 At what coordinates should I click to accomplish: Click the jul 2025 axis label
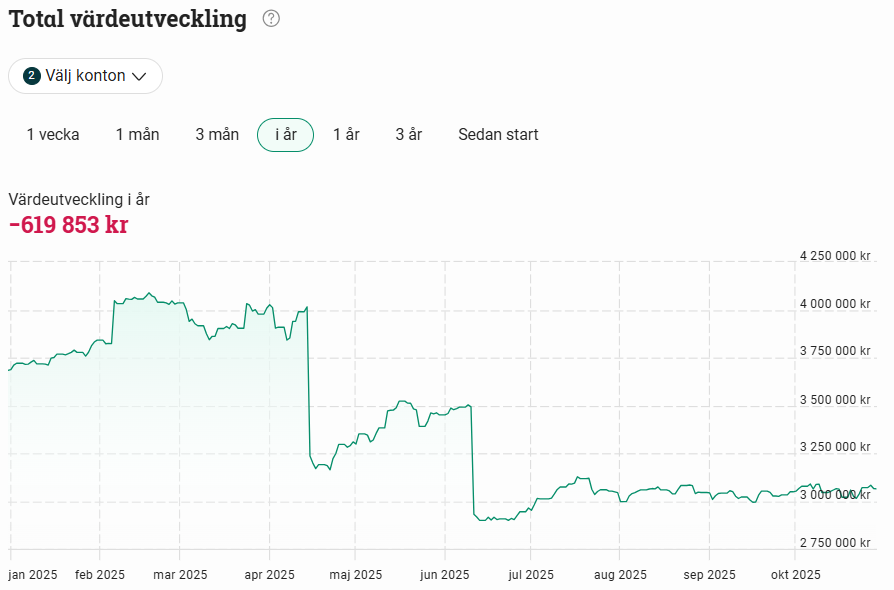point(531,575)
